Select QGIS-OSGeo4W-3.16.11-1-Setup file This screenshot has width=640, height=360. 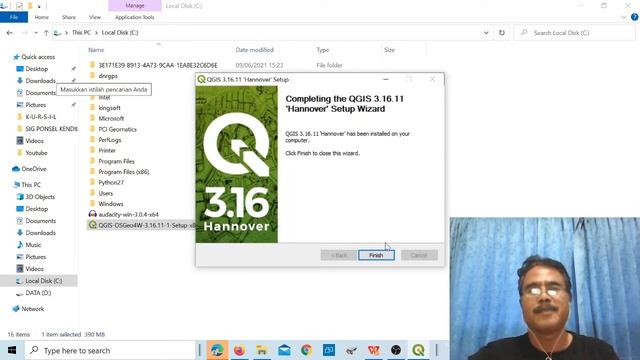[x=141, y=225]
